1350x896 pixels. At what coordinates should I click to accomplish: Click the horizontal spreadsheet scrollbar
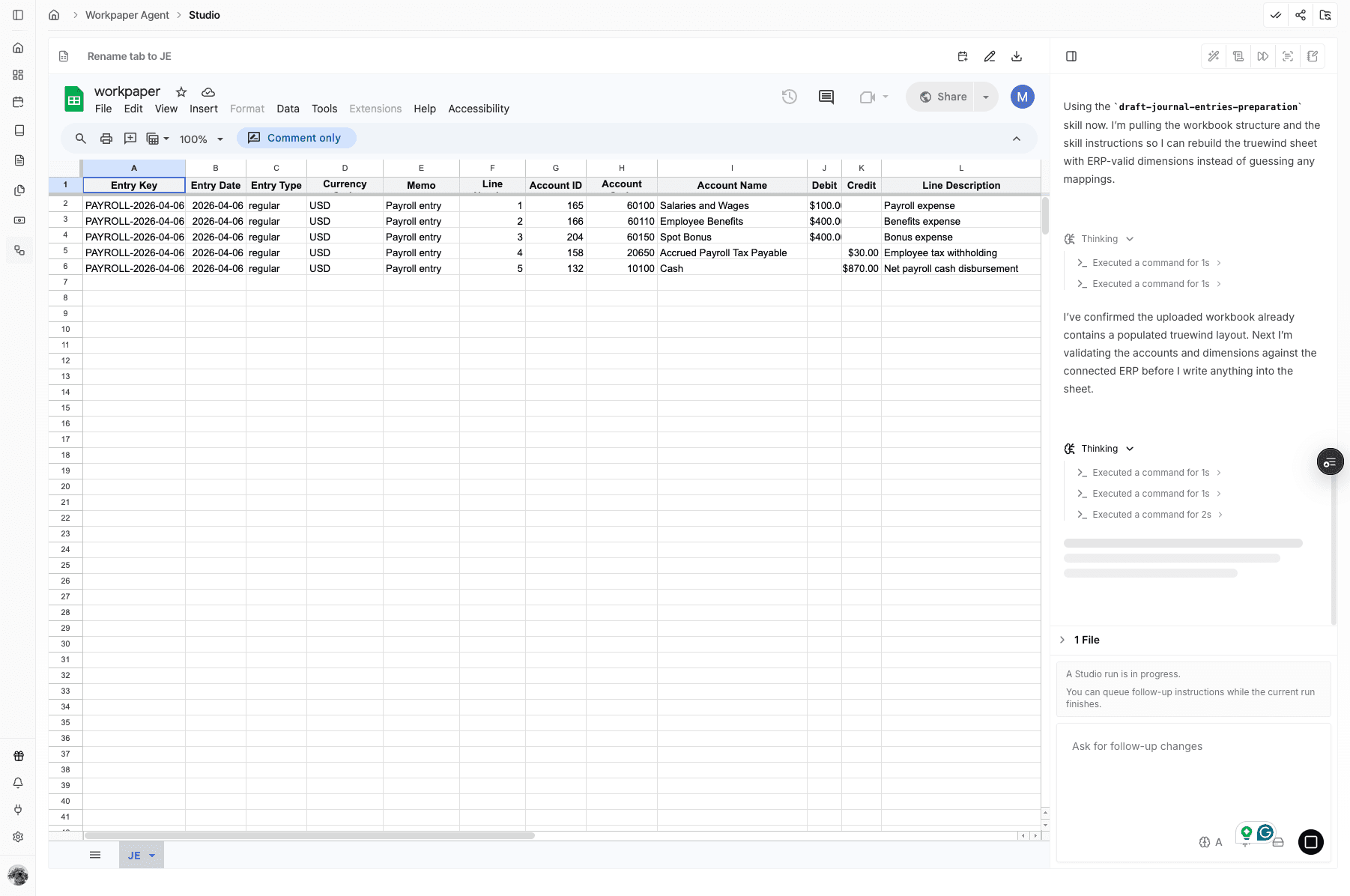pyautogui.click(x=309, y=835)
